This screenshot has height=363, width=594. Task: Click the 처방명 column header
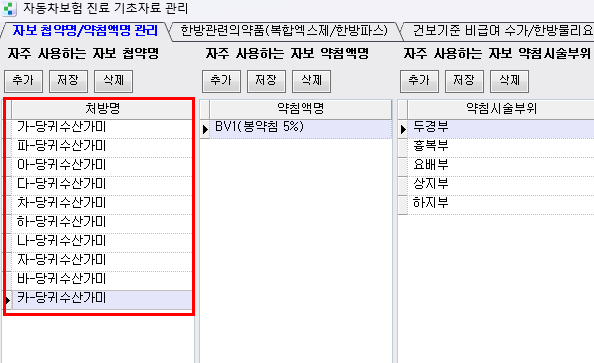(102, 109)
